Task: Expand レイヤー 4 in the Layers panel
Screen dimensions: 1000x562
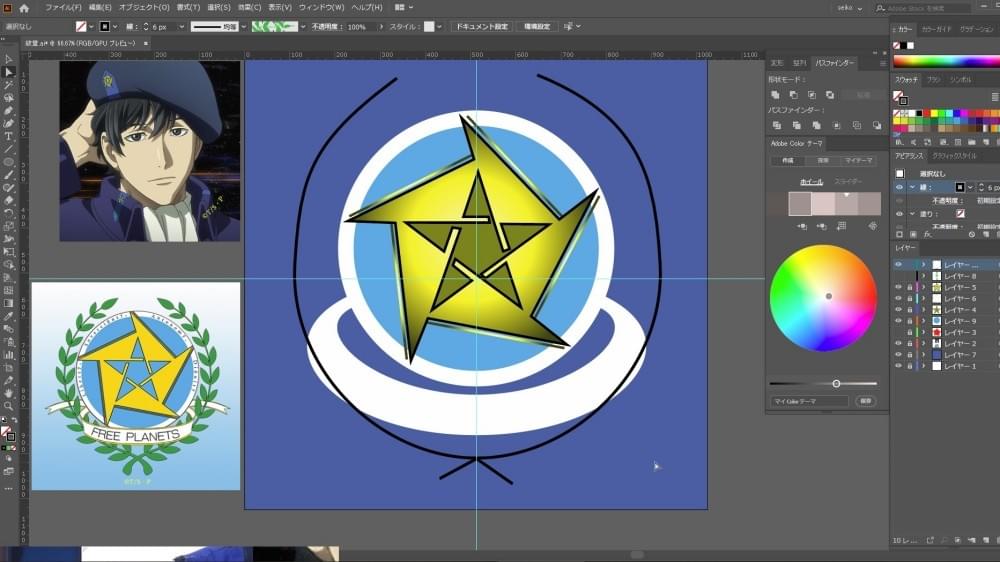Action: [x=923, y=310]
